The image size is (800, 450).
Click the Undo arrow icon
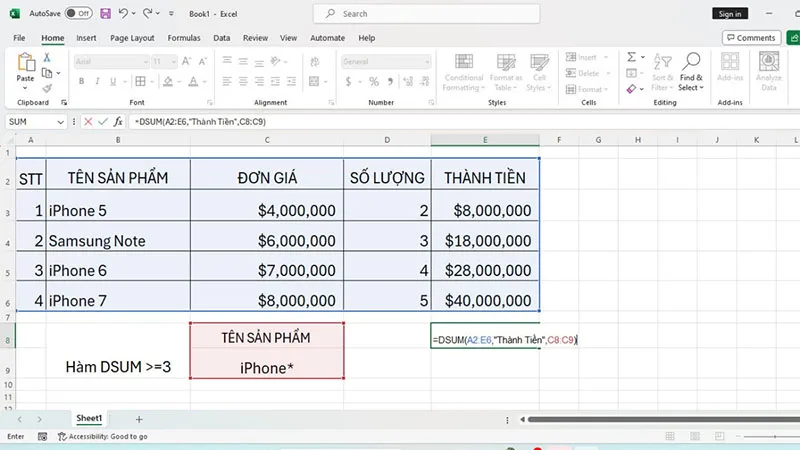coord(123,13)
